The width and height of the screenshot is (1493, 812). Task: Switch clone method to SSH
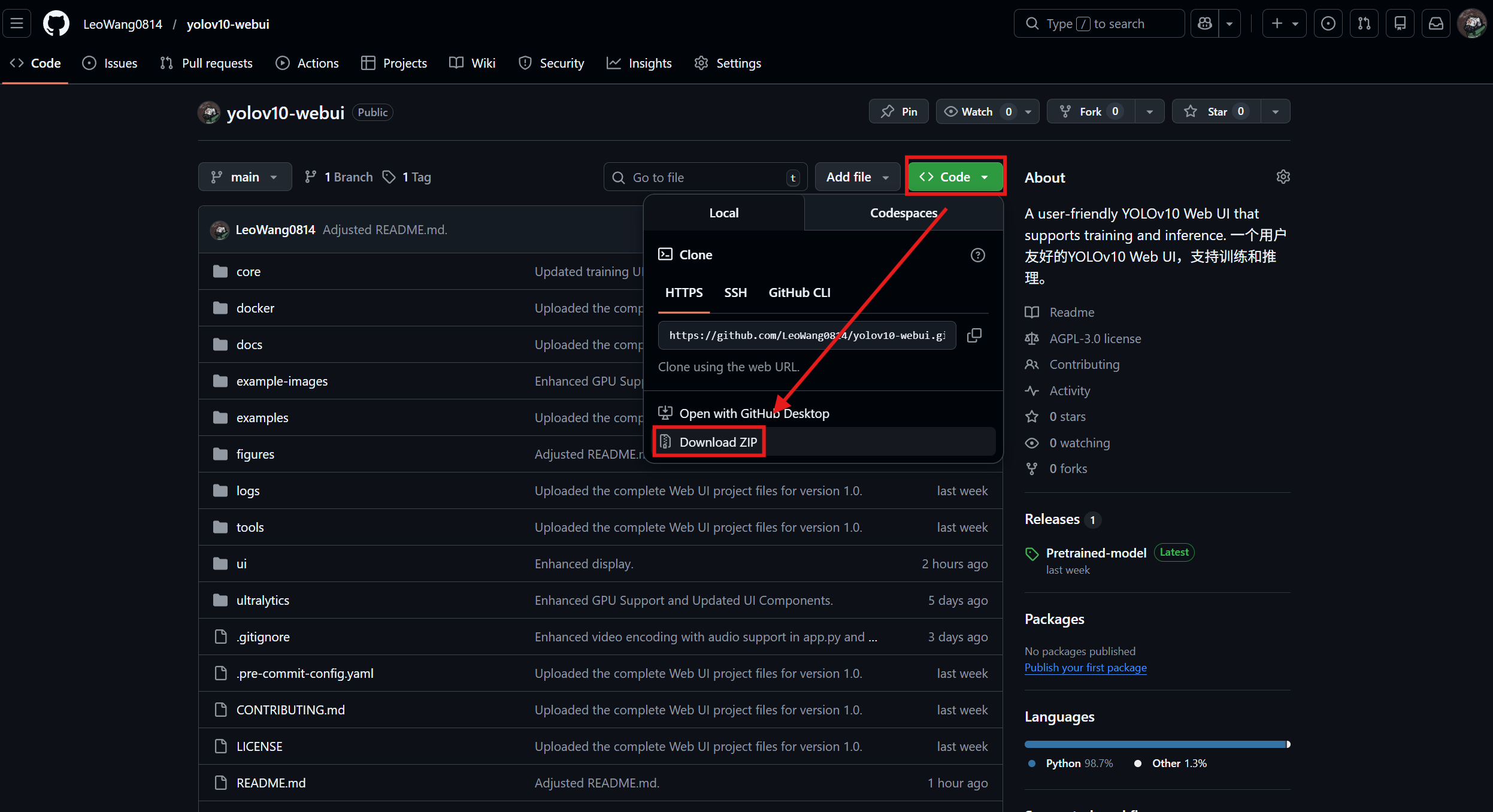click(735, 293)
